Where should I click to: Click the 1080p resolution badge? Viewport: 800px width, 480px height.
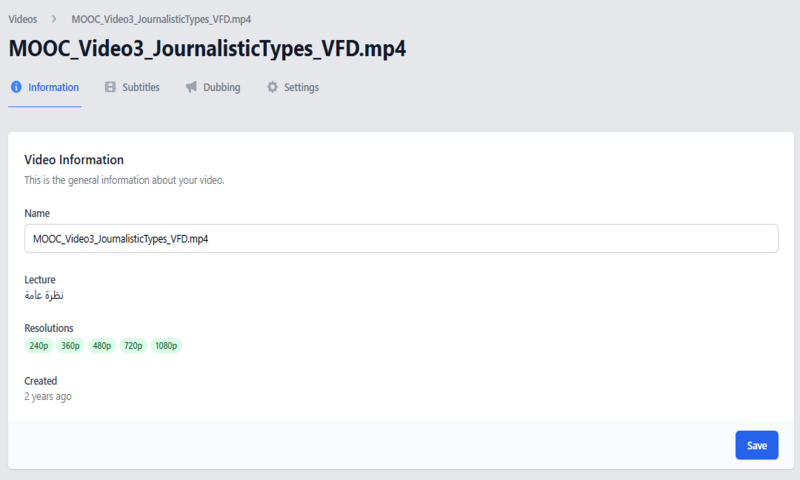[x=166, y=346]
